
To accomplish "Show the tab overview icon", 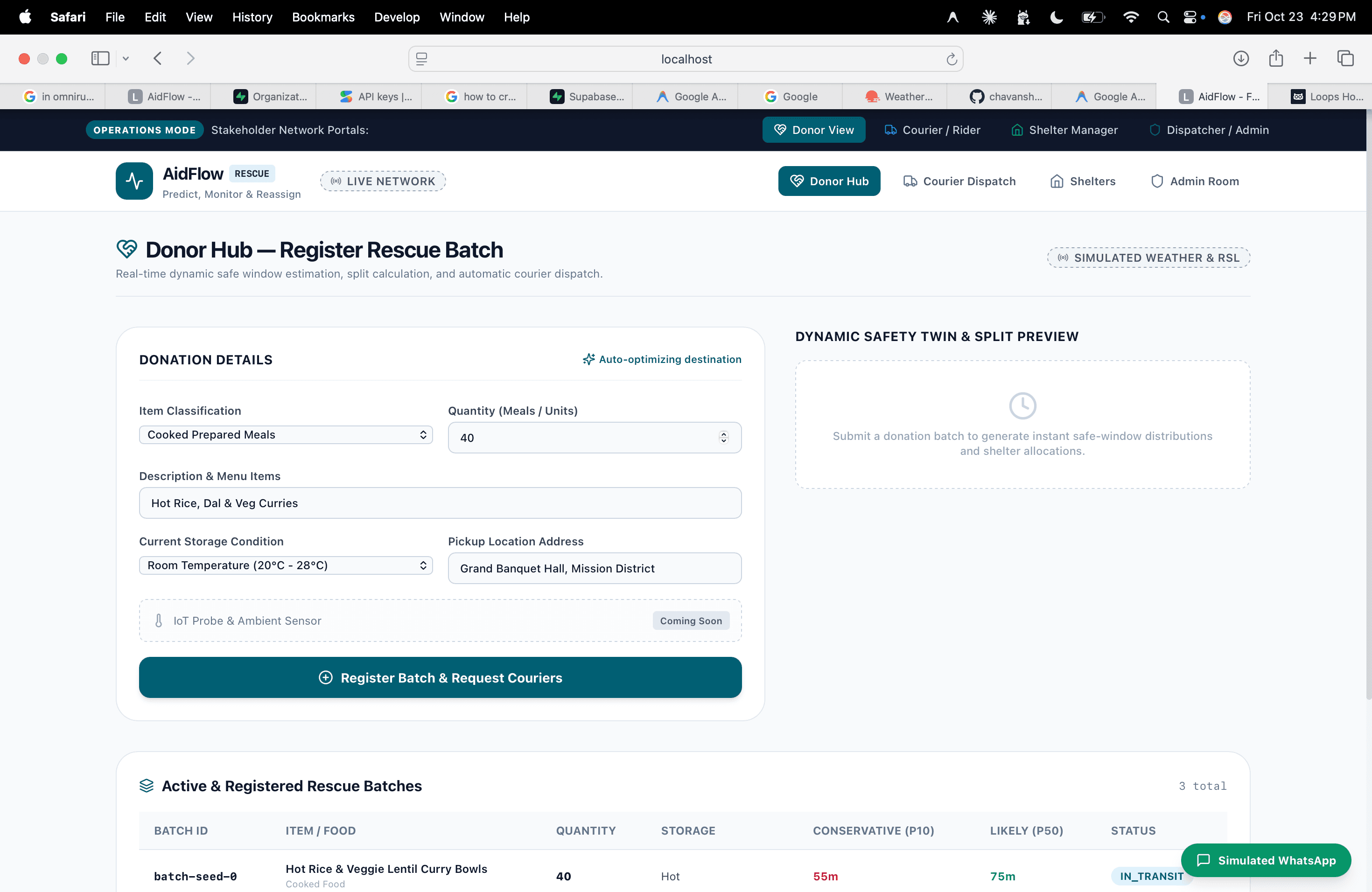I will click(x=1345, y=59).
